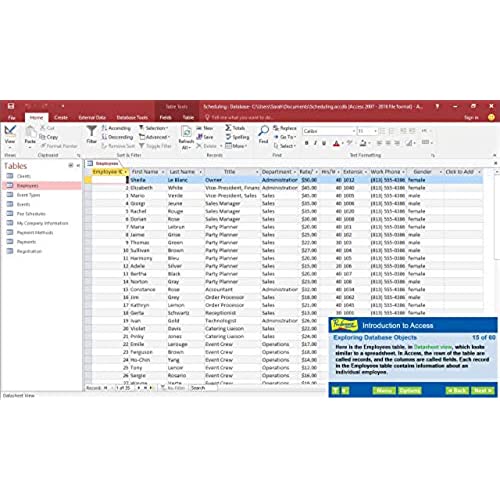Viewport: 500px width, 500px height.
Task: Open the View datasheet icon
Action: [10, 131]
